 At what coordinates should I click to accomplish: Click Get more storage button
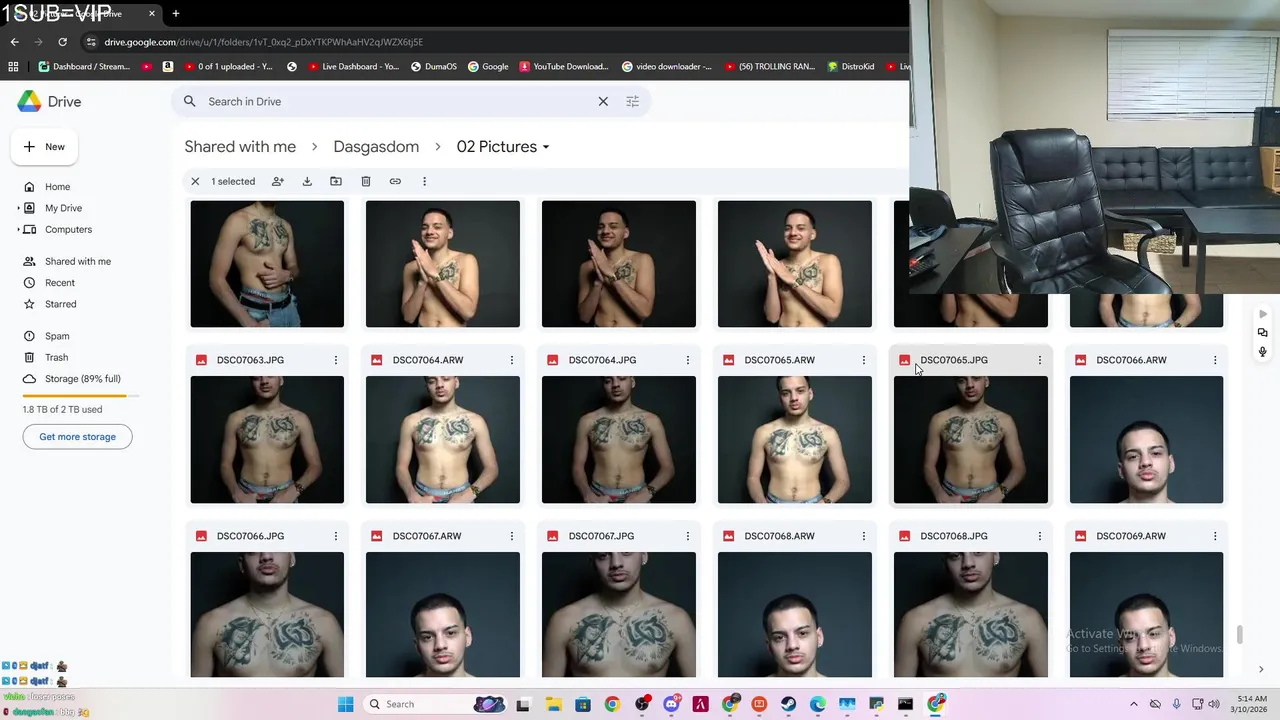tap(77, 437)
